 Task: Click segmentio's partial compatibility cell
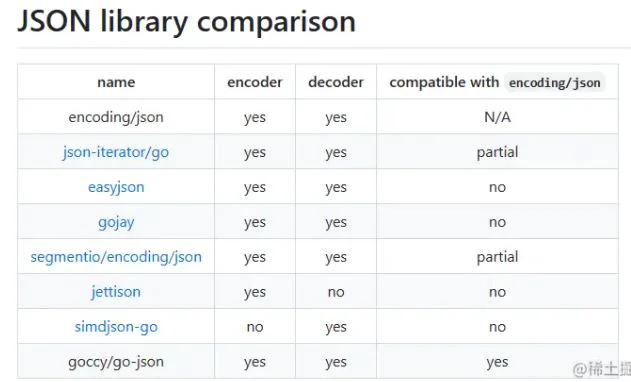click(497, 257)
